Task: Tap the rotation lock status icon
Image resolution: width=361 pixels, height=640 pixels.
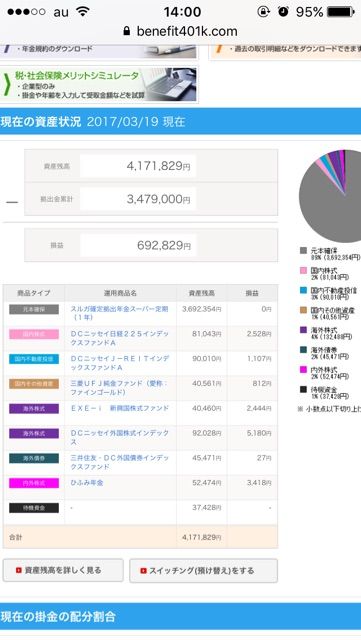Action: pyautogui.click(x=263, y=11)
